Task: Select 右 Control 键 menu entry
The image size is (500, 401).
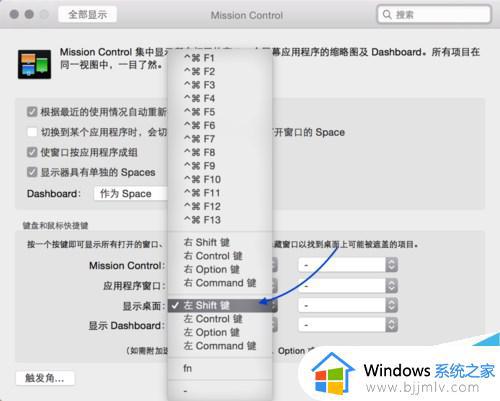Action: click(x=220, y=256)
